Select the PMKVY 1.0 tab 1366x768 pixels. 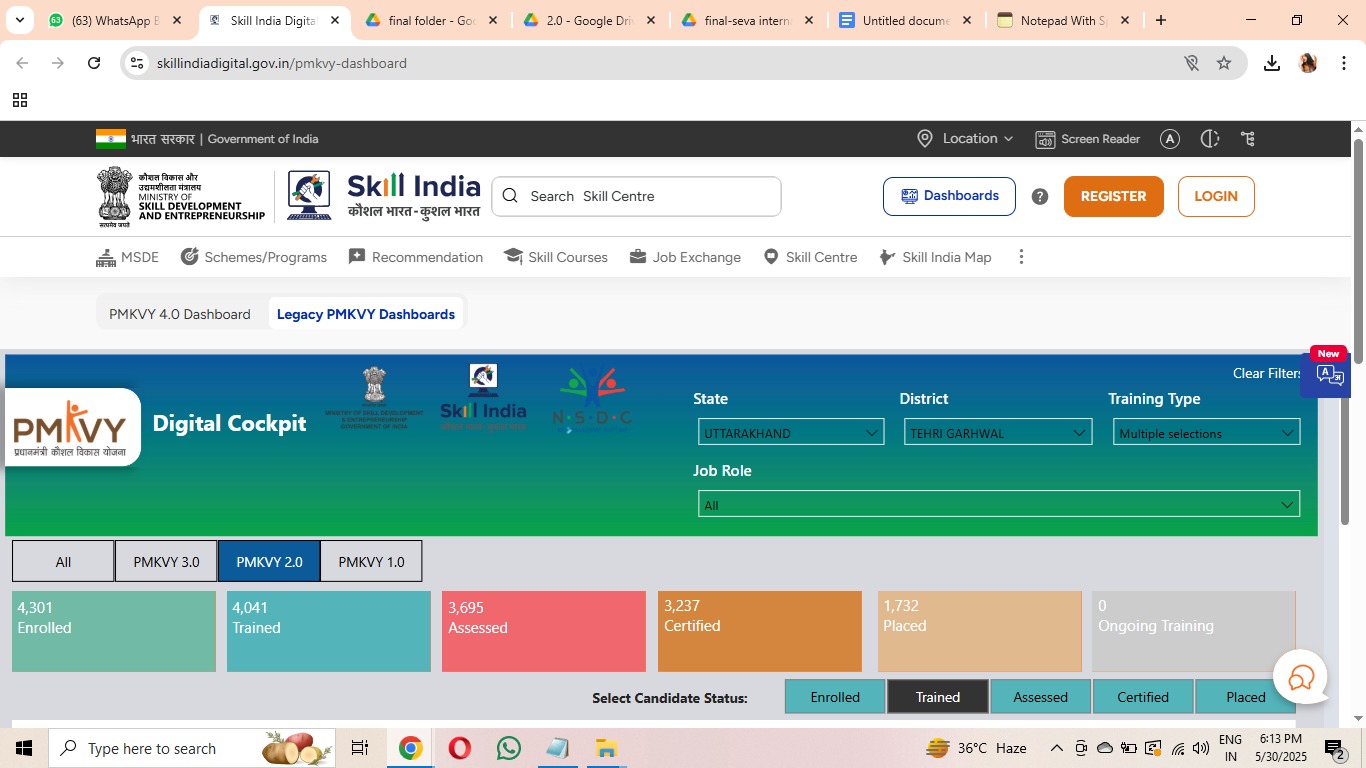371,562
